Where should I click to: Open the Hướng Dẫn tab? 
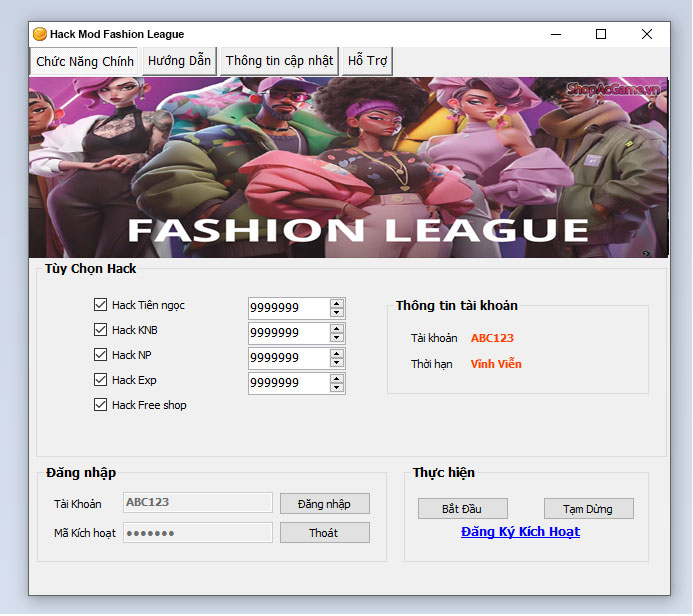[179, 61]
